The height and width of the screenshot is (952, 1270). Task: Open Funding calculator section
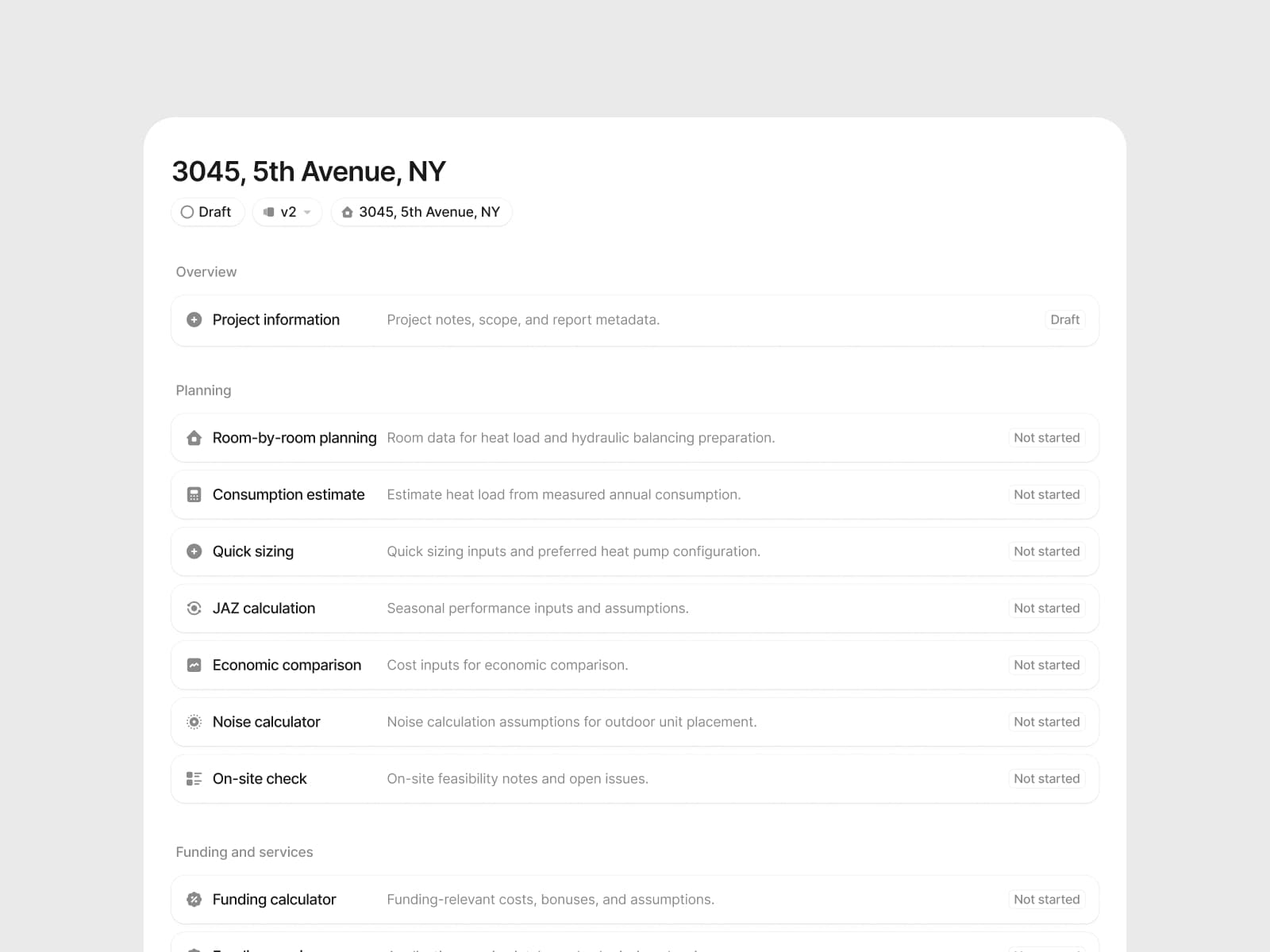pyautogui.click(x=635, y=900)
